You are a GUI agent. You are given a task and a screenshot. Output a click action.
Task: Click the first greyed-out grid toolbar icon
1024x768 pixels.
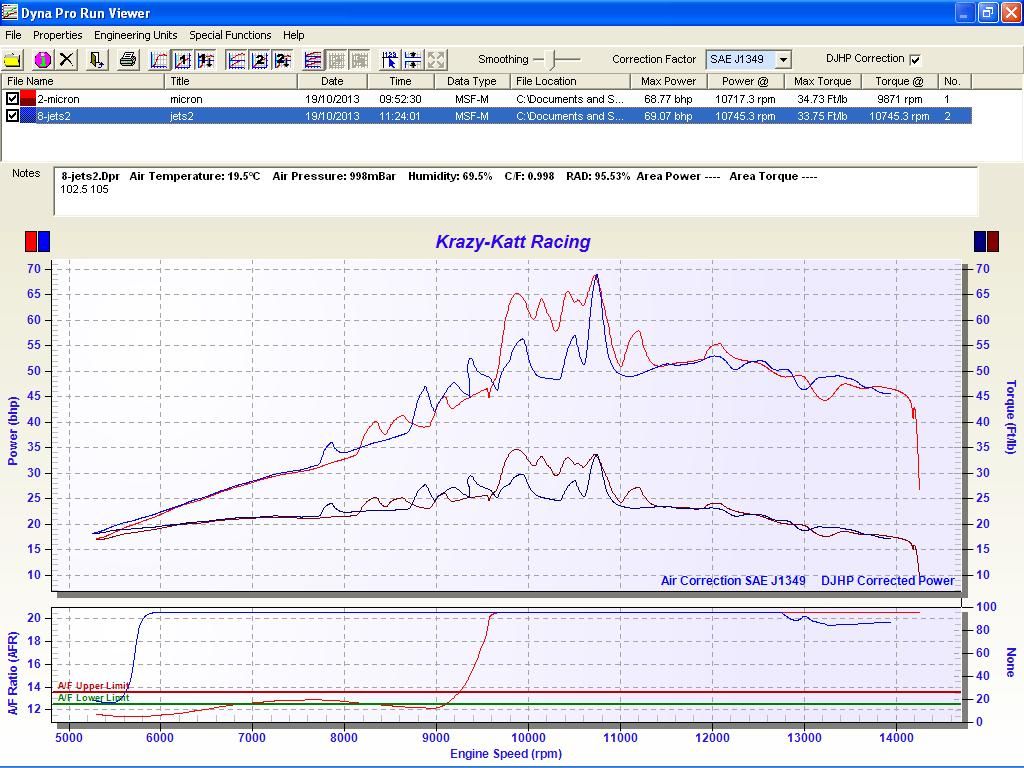[x=336, y=60]
